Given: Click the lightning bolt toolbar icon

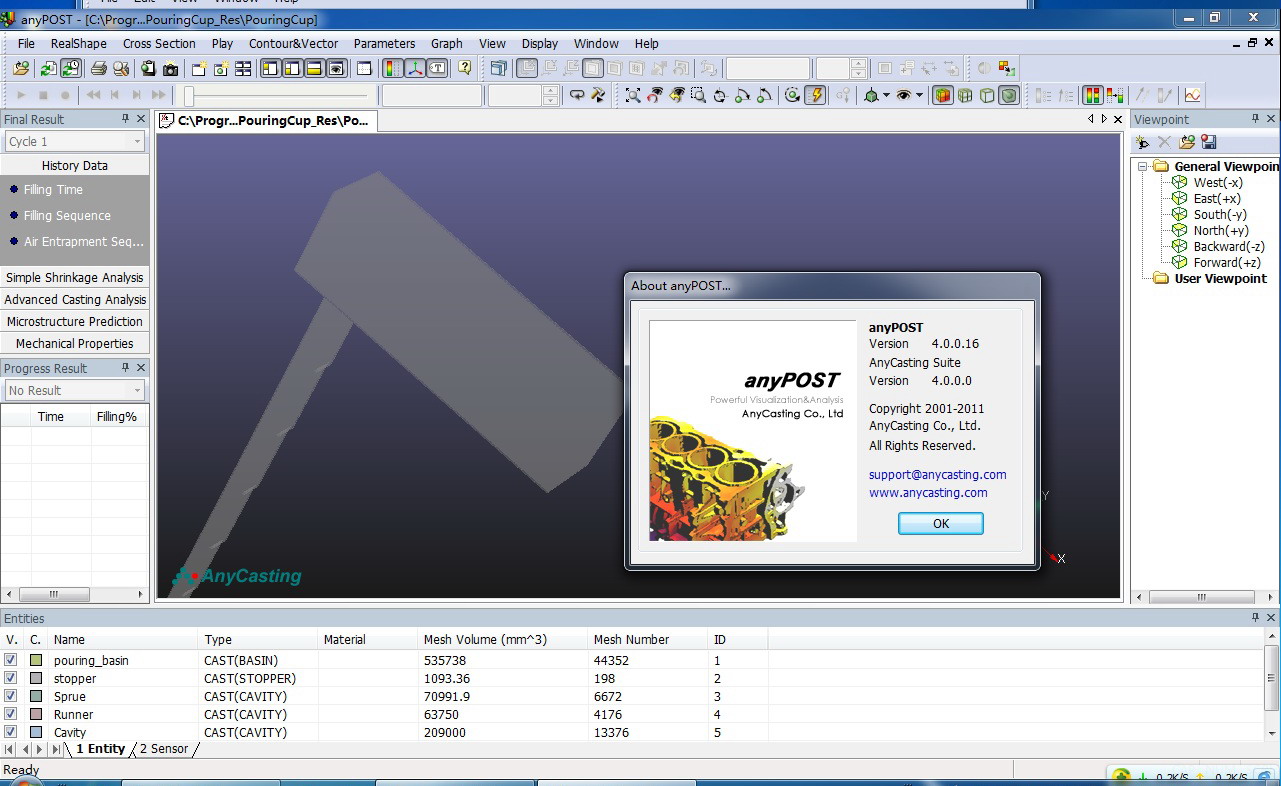Looking at the screenshot, I should [x=816, y=95].
